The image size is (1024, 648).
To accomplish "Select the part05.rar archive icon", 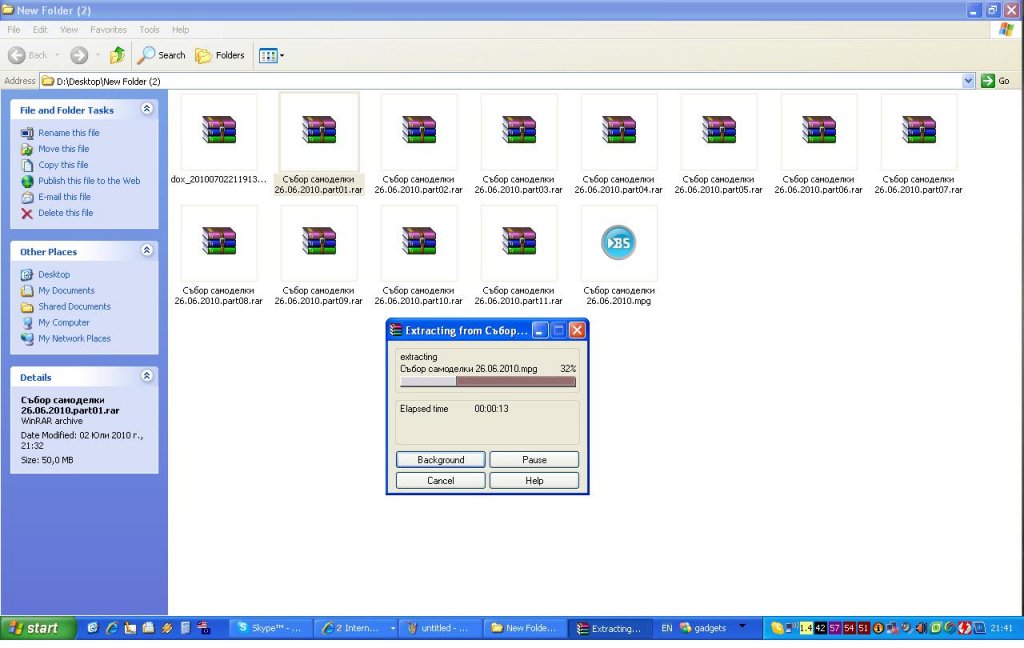I will [x=719, y=131].
